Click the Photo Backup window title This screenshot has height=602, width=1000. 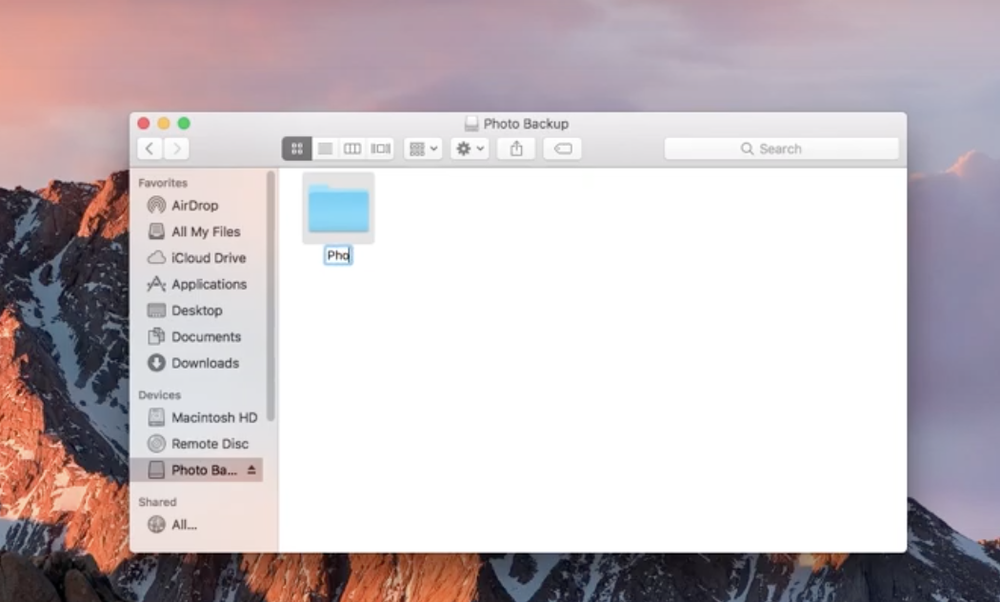coord(526,124)
